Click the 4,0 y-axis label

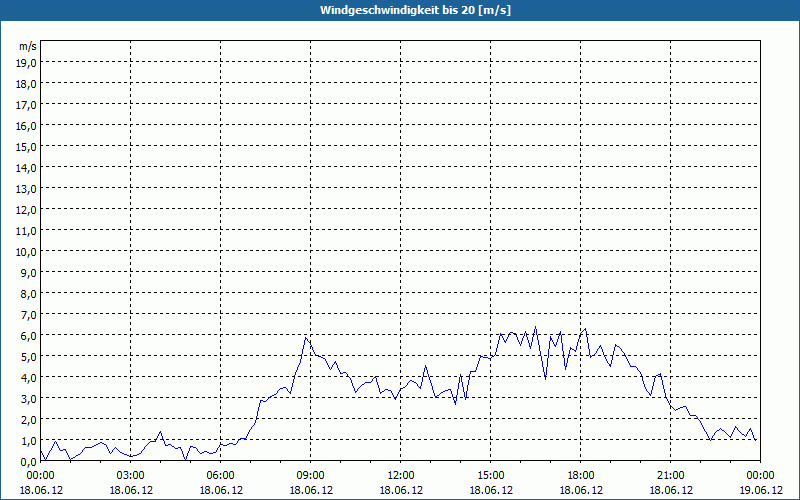tap(29, 378)
